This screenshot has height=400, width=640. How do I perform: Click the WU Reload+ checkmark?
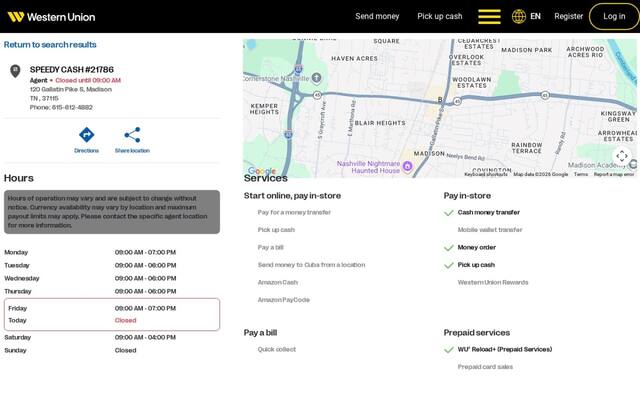(449, 350)
